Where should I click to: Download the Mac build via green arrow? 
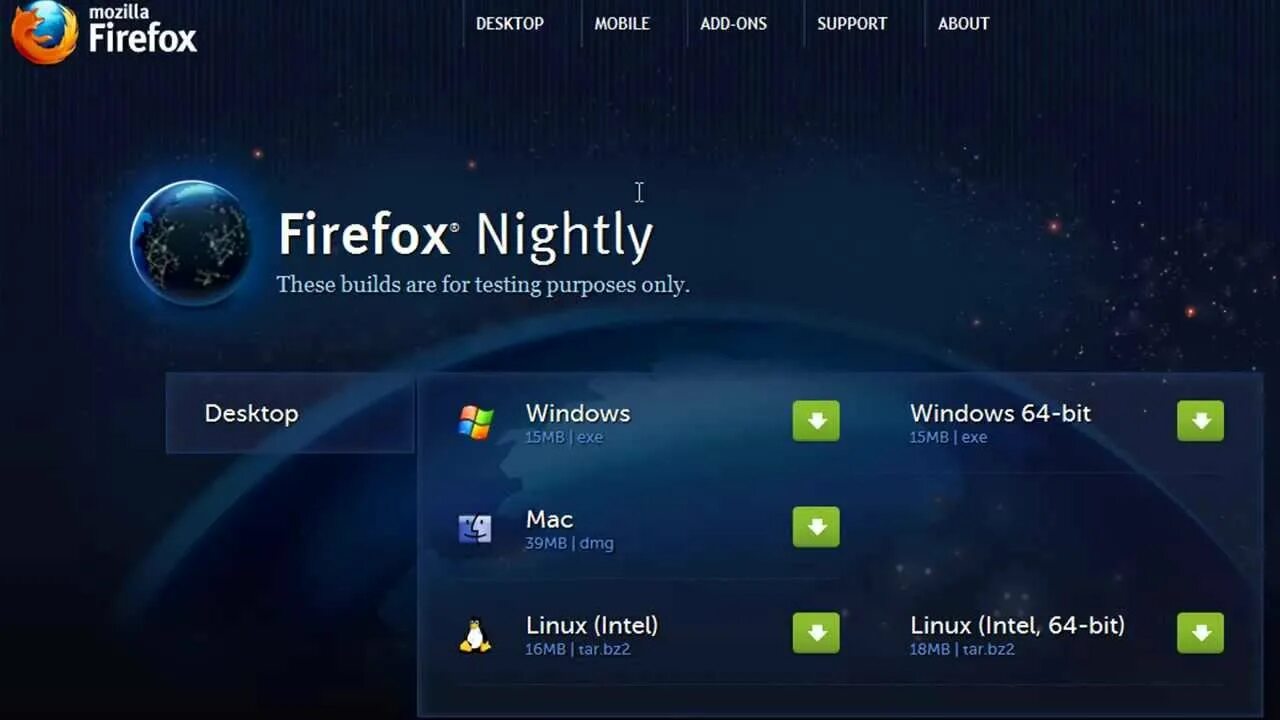point(816,527)
